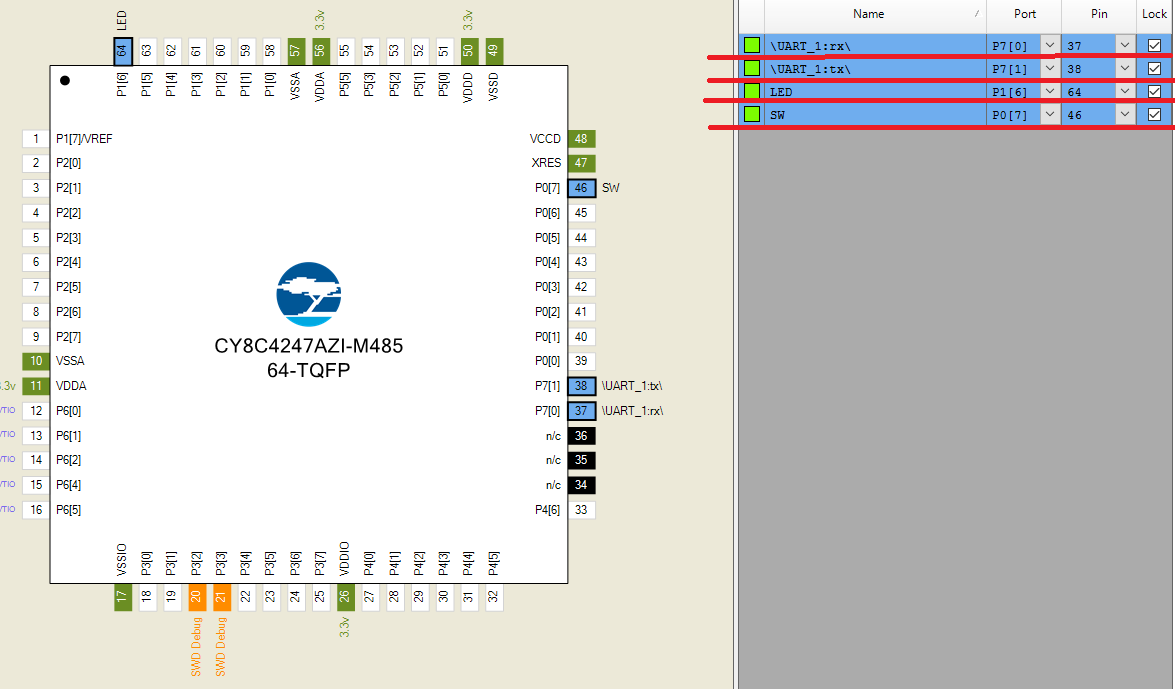This screenshot has width=1175, height=689.
Task: Click pin 11 VDDA box
Action: coord(35,385)
